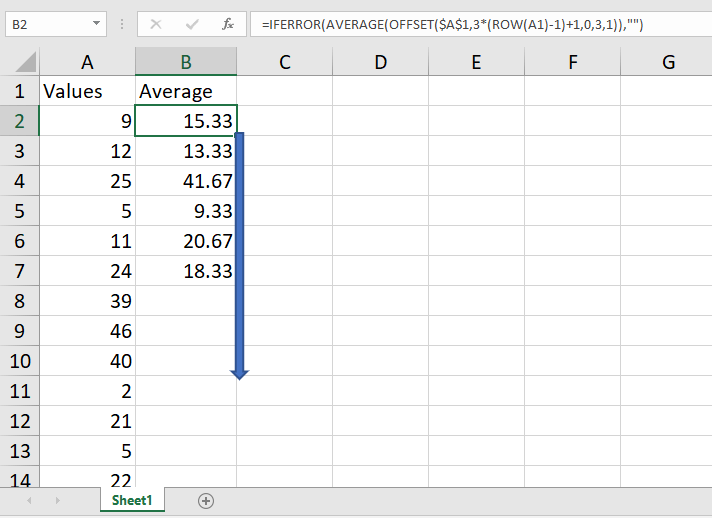Select column A header

pyautogui.click(x=87, y=62)
